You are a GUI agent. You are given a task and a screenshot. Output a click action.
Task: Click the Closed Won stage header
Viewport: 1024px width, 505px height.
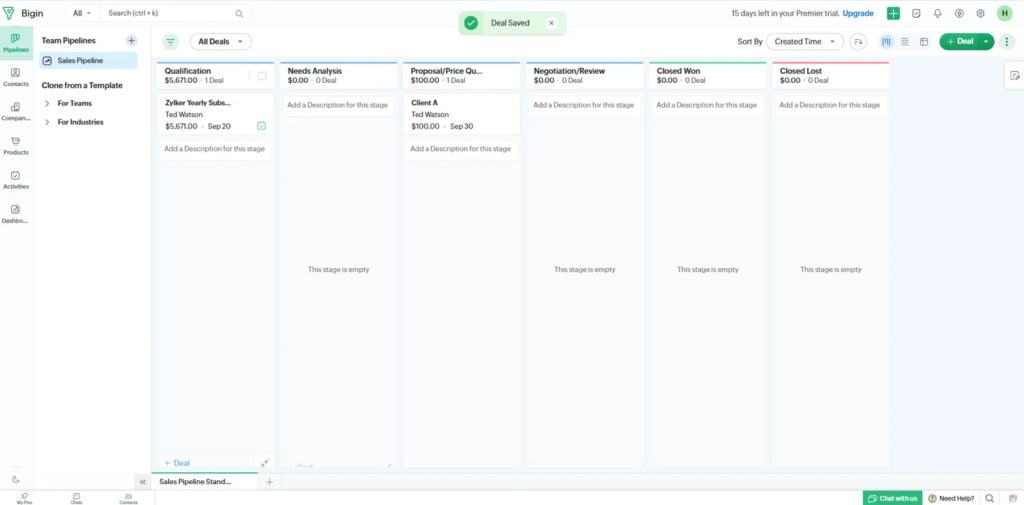[707, 75]
